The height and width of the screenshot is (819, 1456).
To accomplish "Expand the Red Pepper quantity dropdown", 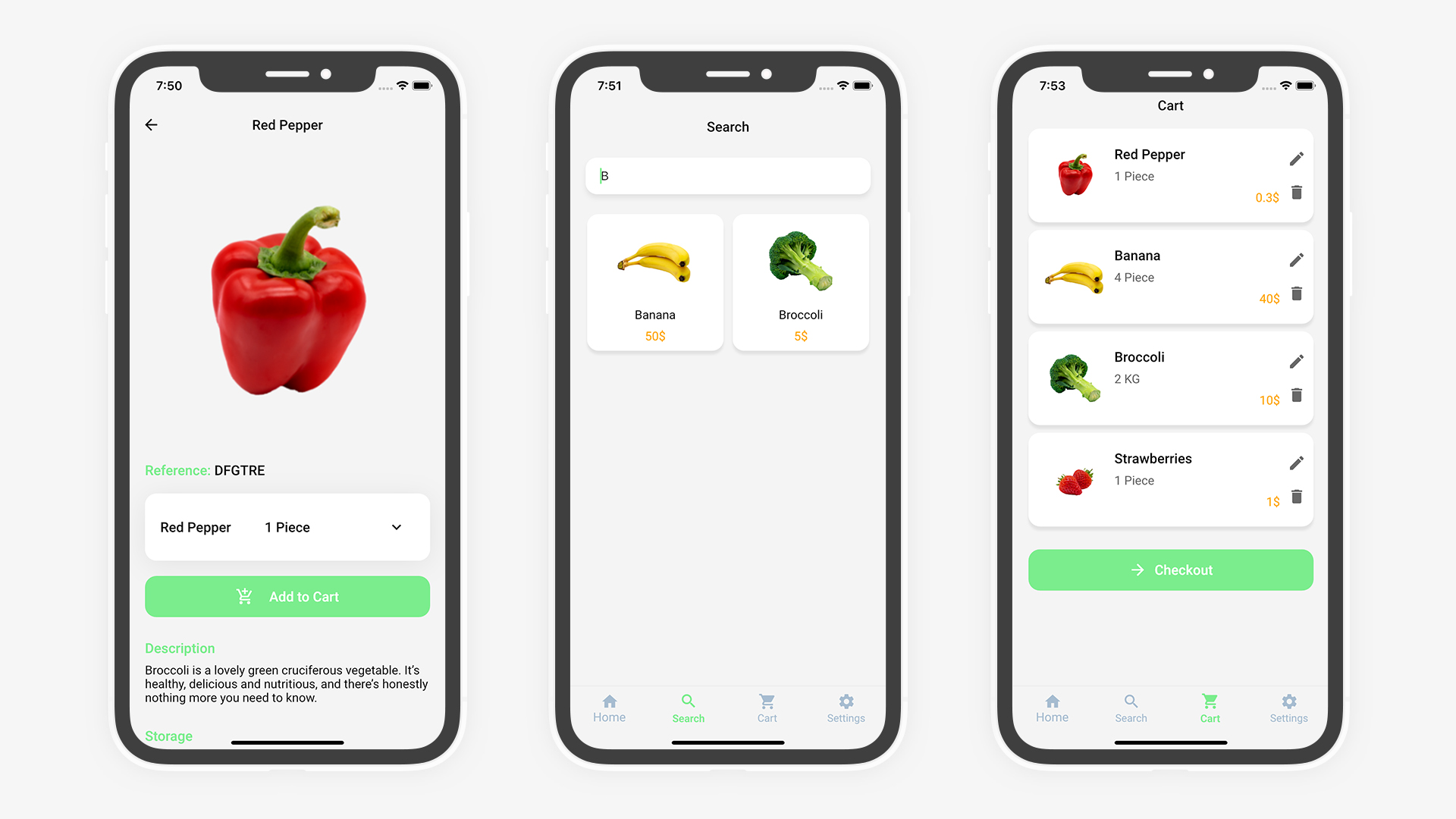I will [x=397, y=527].
